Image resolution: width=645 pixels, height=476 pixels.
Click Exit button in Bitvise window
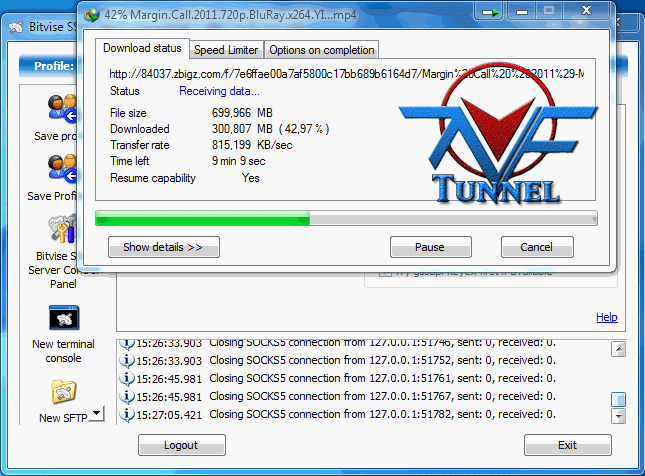[568, 445]
